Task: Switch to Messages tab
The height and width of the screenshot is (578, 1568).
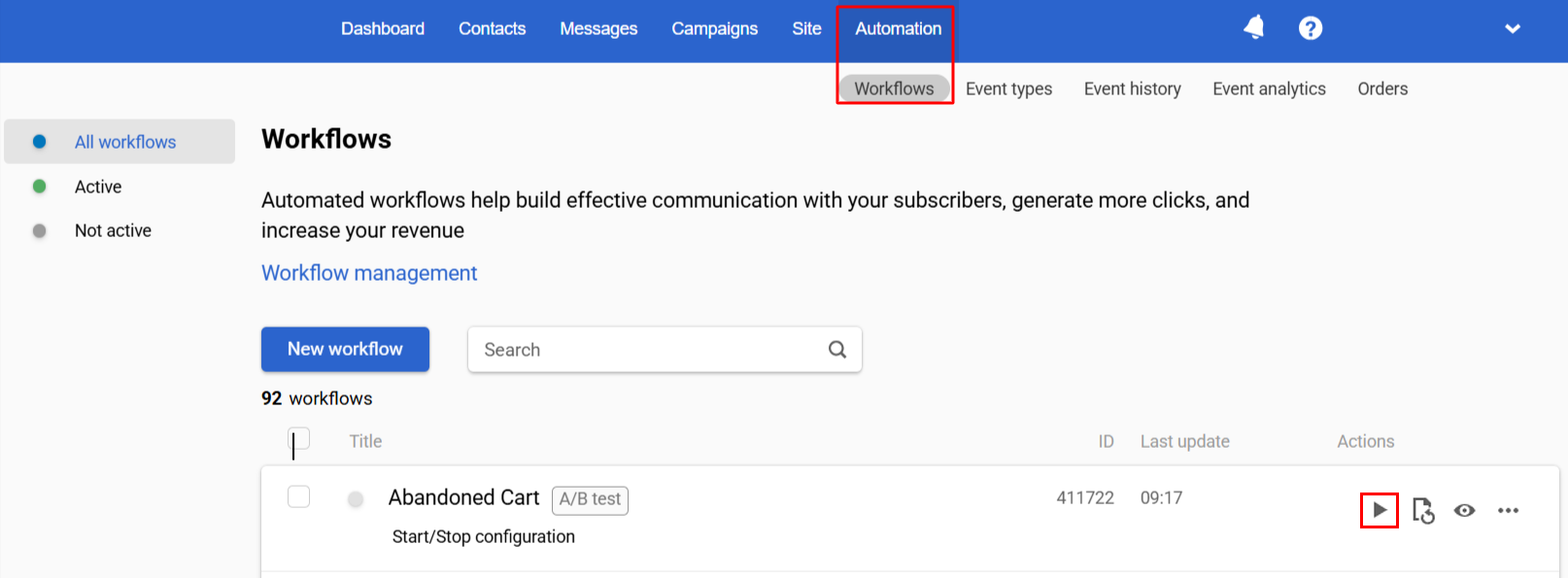Action: point(598,28)
